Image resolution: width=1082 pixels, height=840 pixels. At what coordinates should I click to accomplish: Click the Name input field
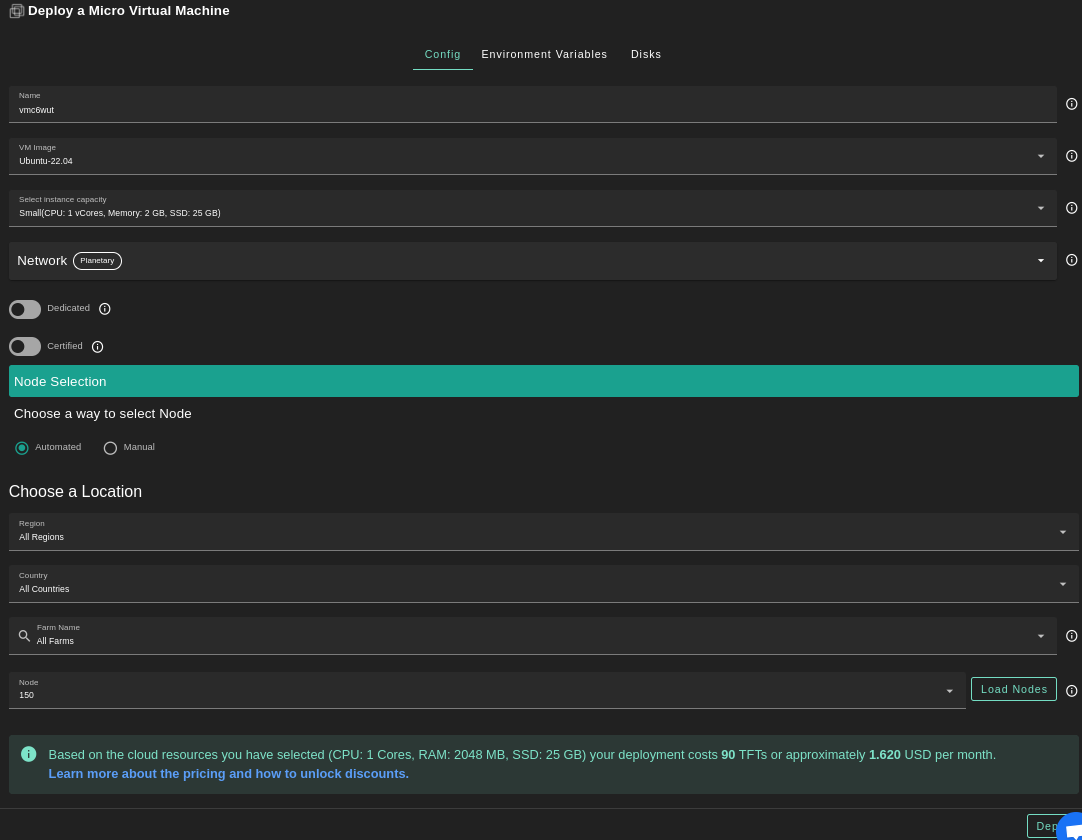coord(532,109)
